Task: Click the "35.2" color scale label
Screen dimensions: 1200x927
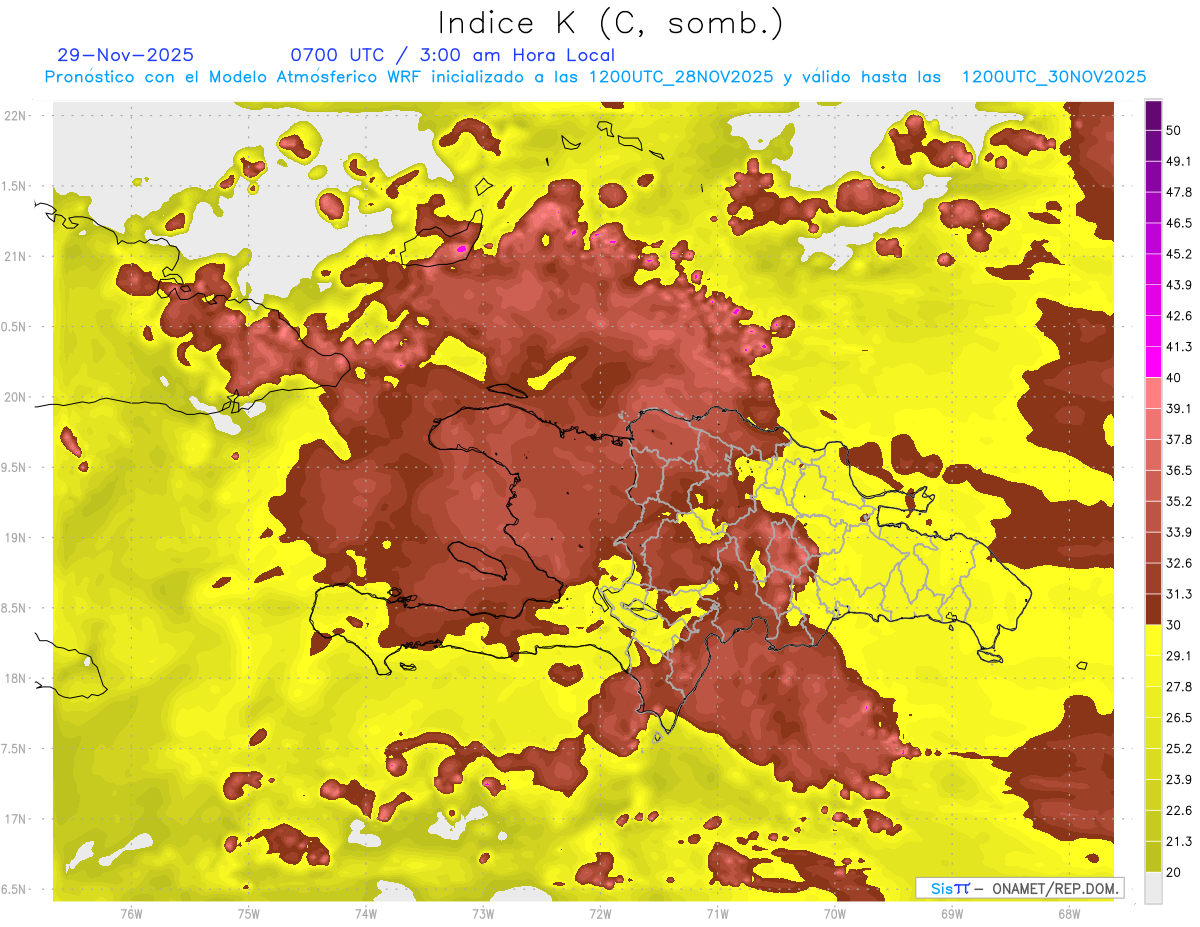Action: [1178, 501]
